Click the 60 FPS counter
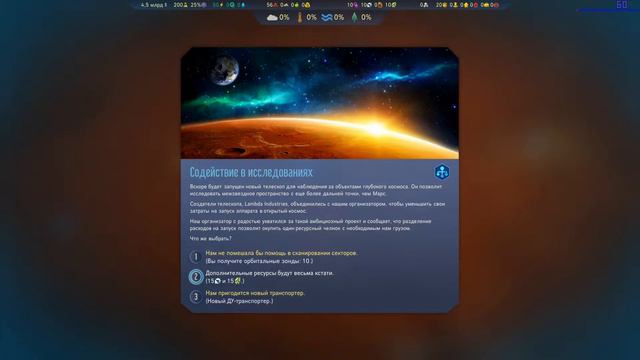The height and width of the screenshot is (360, 640). pos(622,4)
